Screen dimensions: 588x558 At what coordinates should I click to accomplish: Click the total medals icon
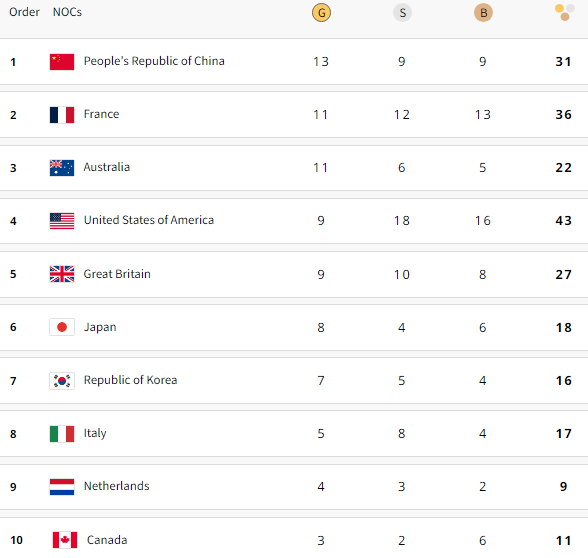(565, 12)
